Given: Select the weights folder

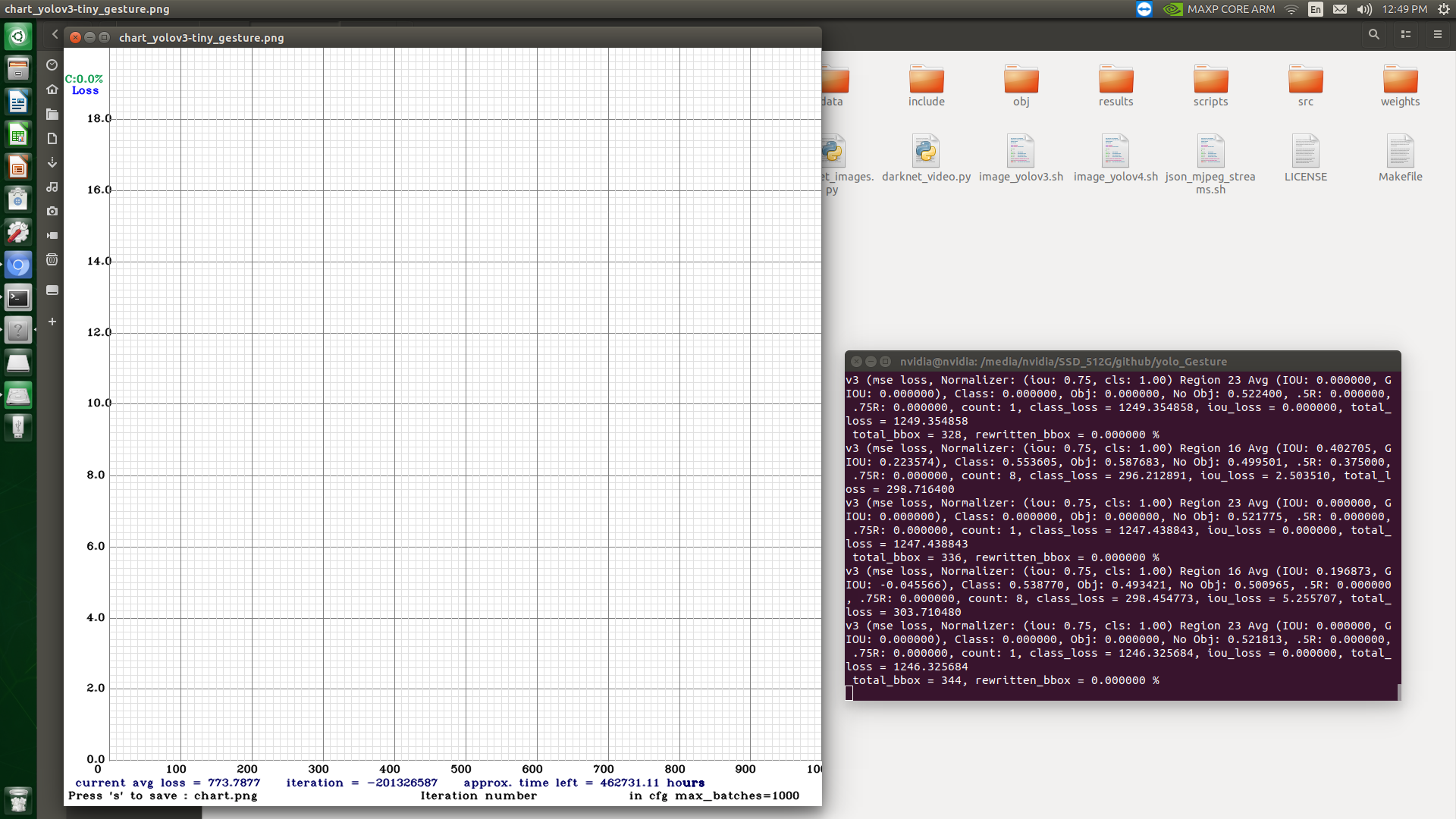Looking at the screenshot, I should pyautogui.click(x=1401, y=86).
